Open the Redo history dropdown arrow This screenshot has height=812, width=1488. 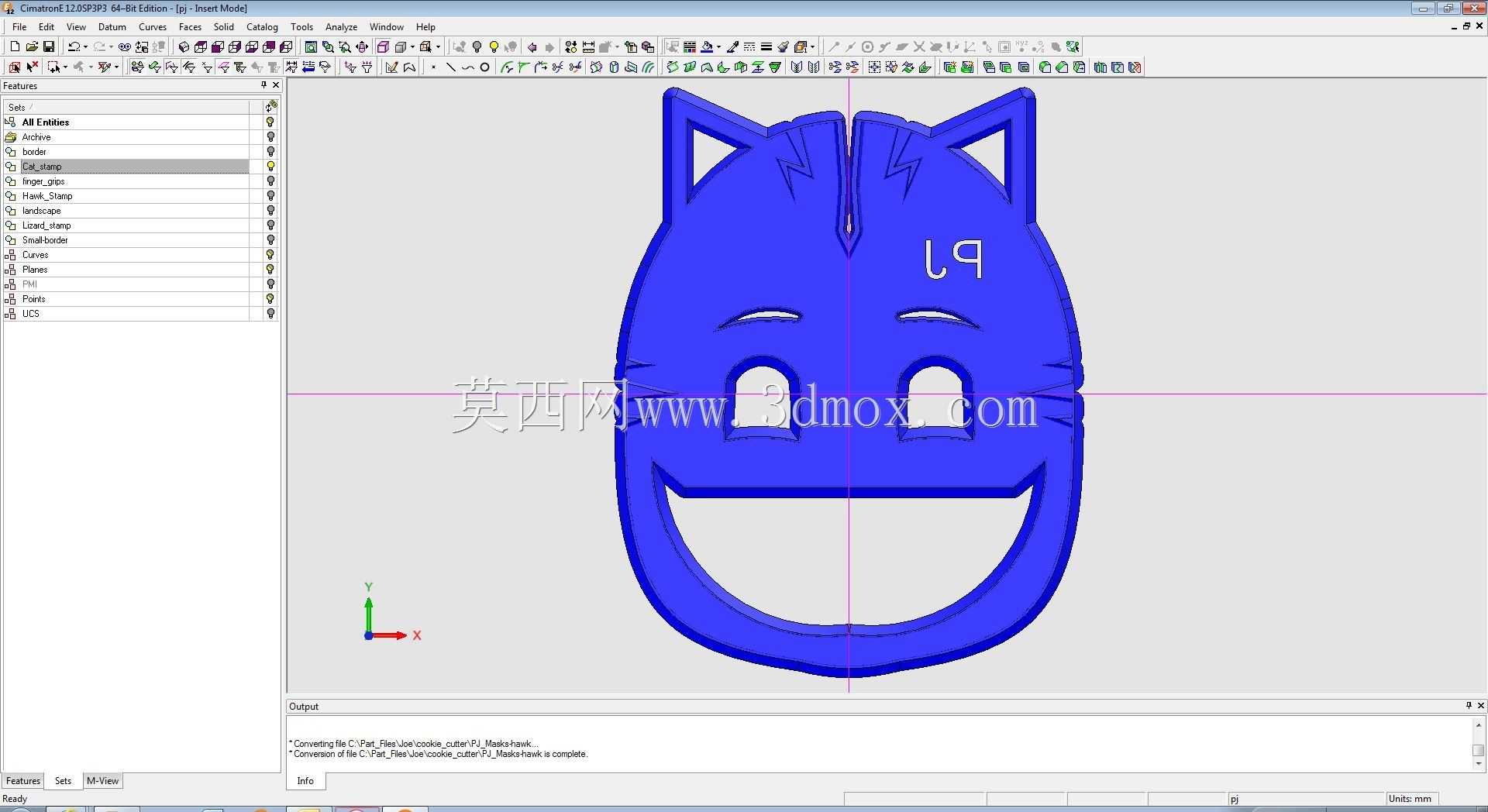pyautogui.click(x=111, y=46)
